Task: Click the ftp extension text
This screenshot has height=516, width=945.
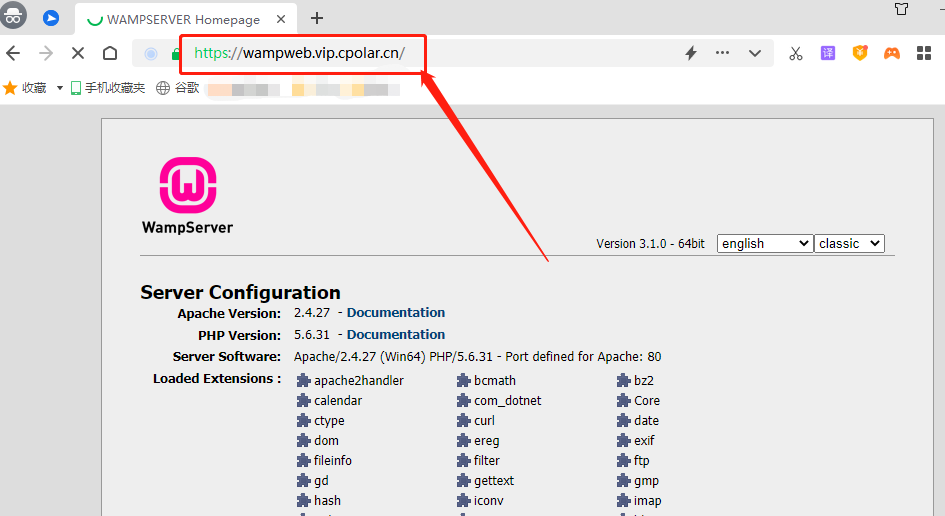Action: click(x=641, y=461)
